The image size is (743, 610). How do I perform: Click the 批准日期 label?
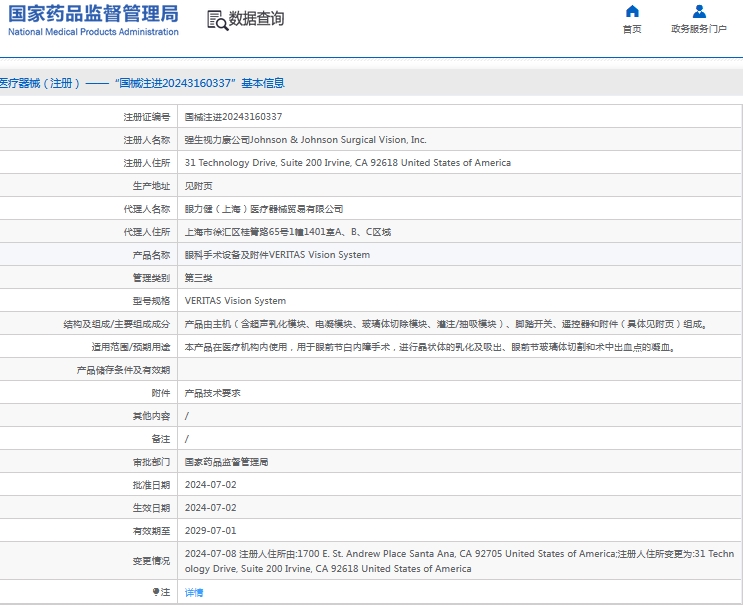click(151, 485)
